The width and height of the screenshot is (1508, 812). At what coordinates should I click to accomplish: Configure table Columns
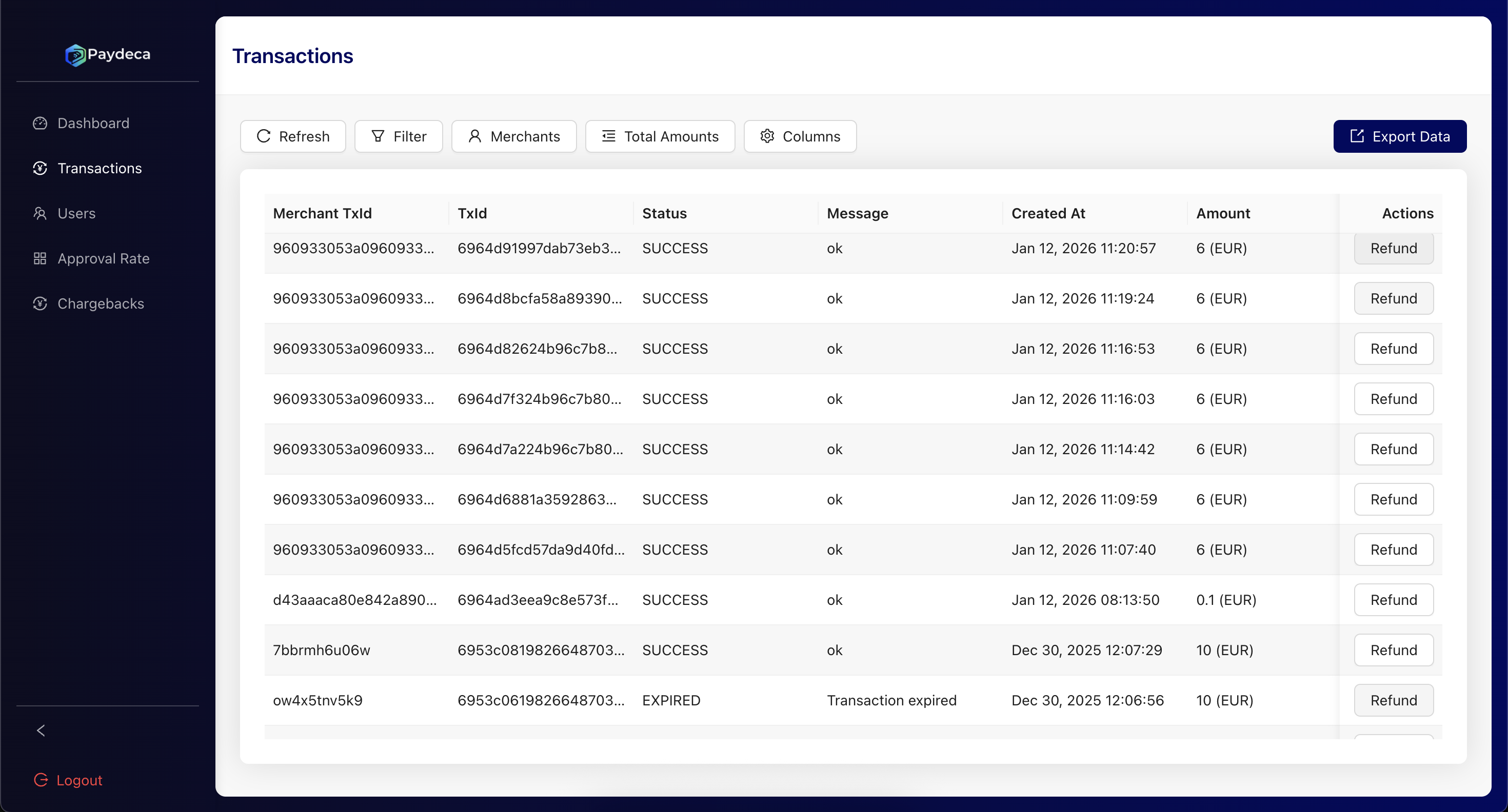pos(800,136)
